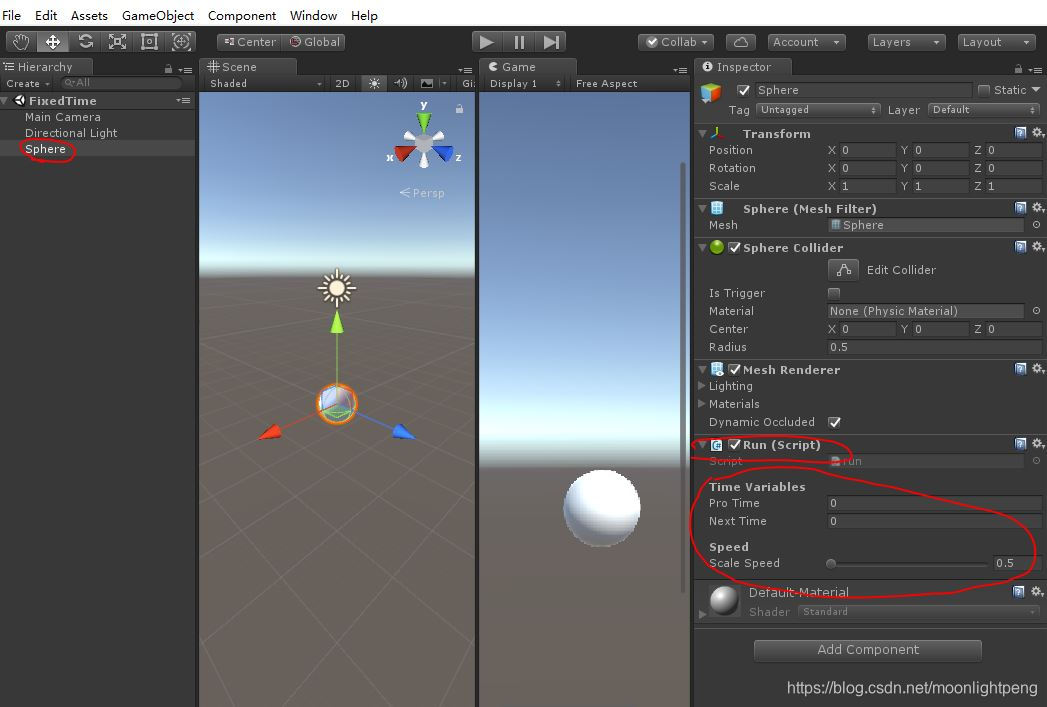Select the Move tool
This screenshot has width=1047, height=707.
coord(53,42)
